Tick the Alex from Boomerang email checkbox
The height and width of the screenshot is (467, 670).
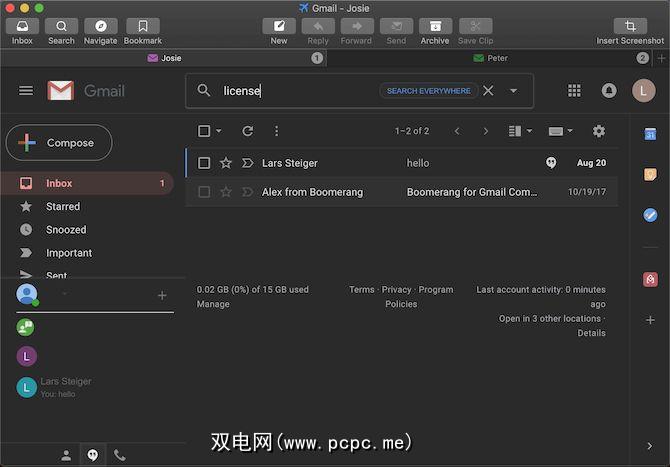204,192
